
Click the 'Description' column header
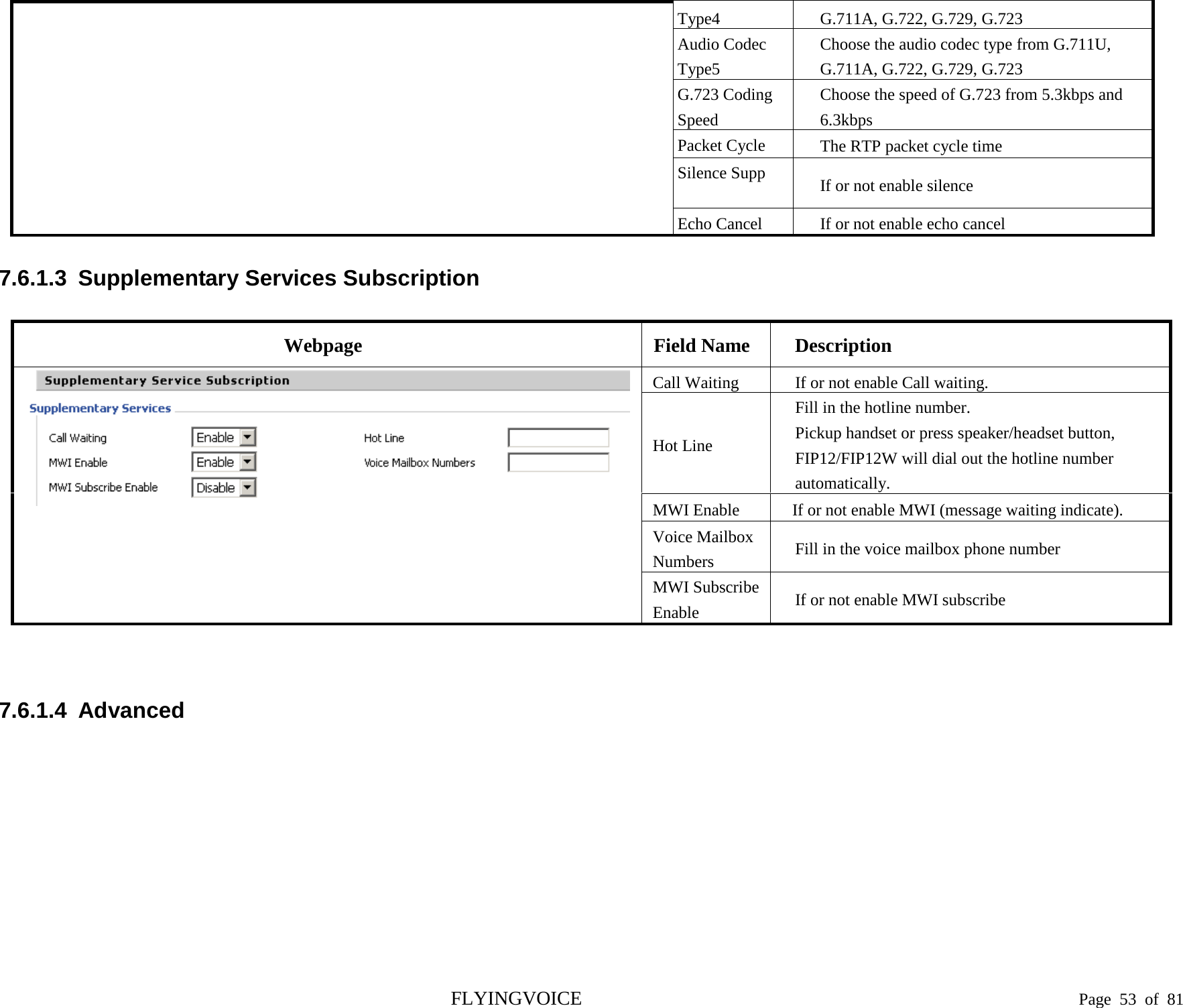843,346
